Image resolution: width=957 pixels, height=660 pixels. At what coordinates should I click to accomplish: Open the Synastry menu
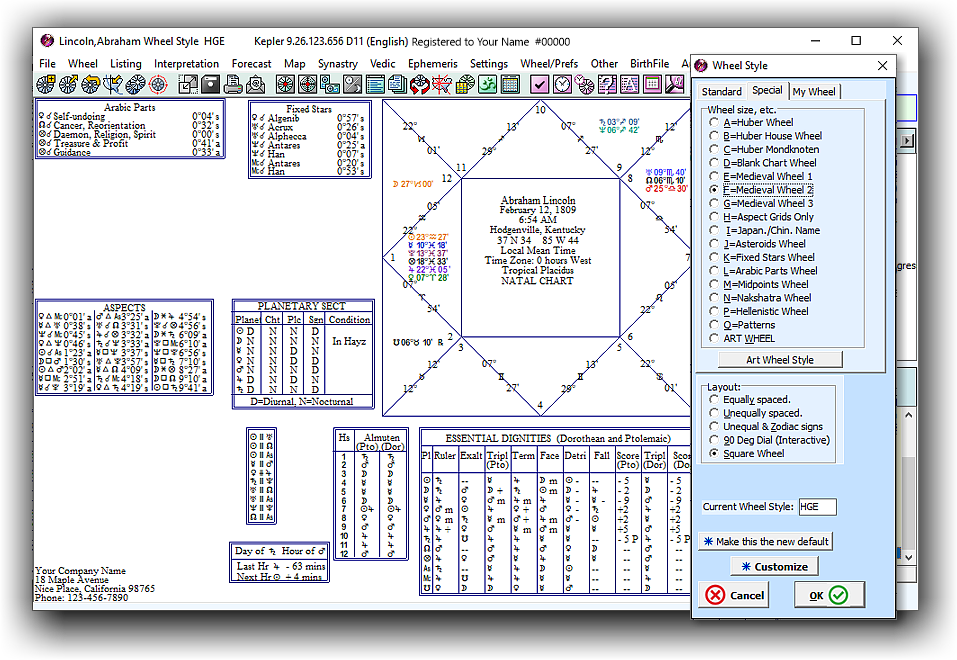click(x=338, y=64)
